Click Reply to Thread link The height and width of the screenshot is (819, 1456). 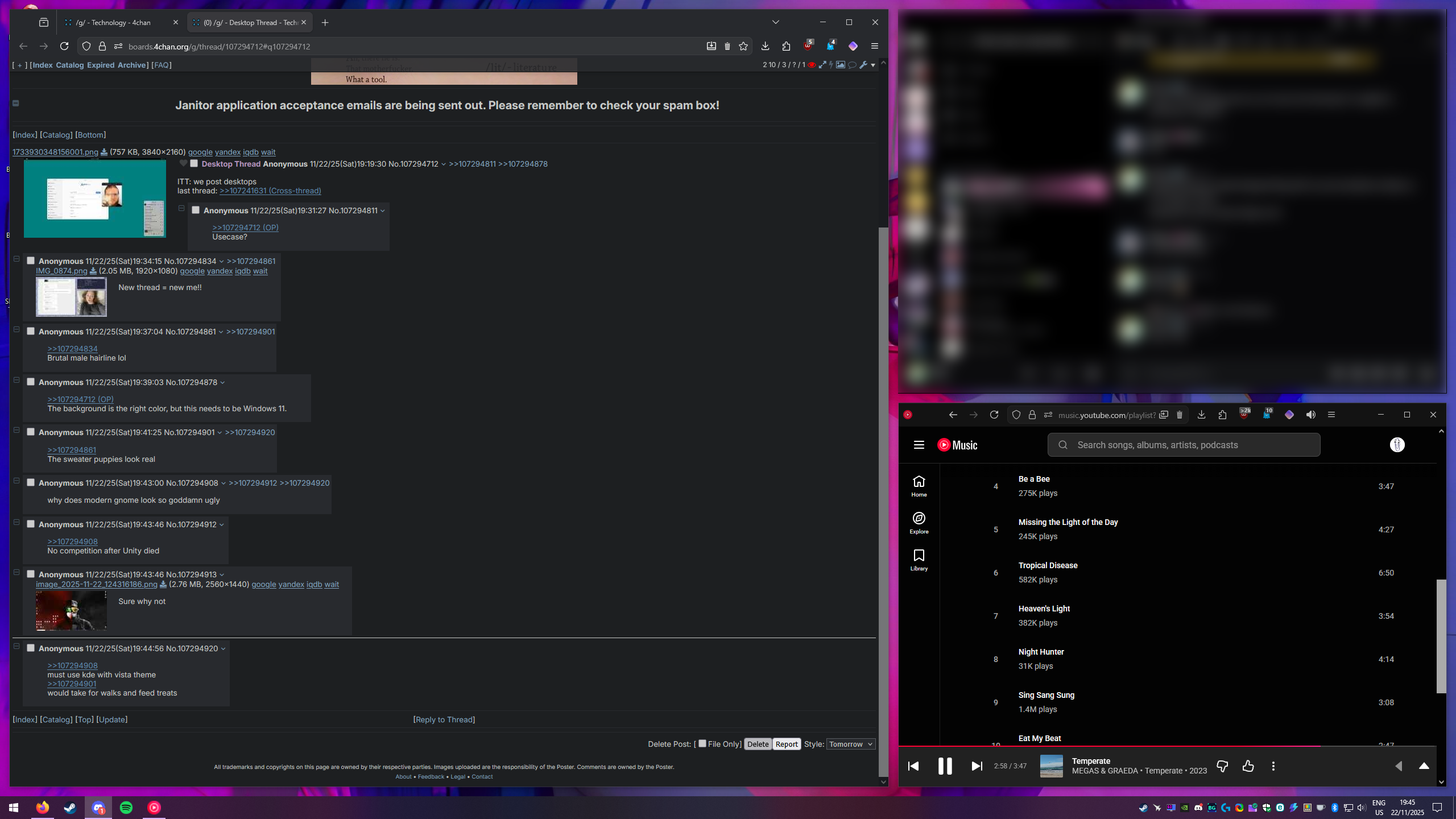tap(444, 719)
